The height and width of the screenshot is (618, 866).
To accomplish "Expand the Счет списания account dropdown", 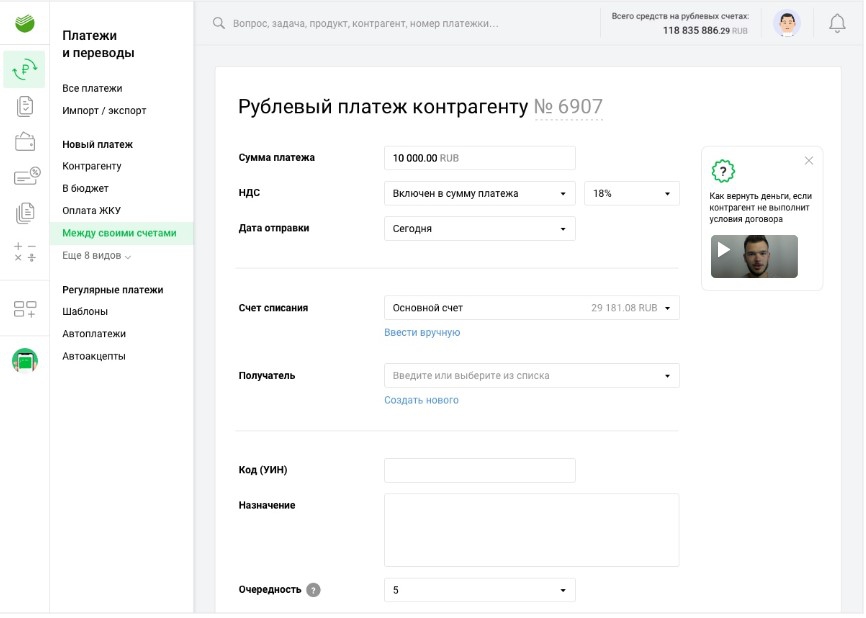I will [531, 308].
